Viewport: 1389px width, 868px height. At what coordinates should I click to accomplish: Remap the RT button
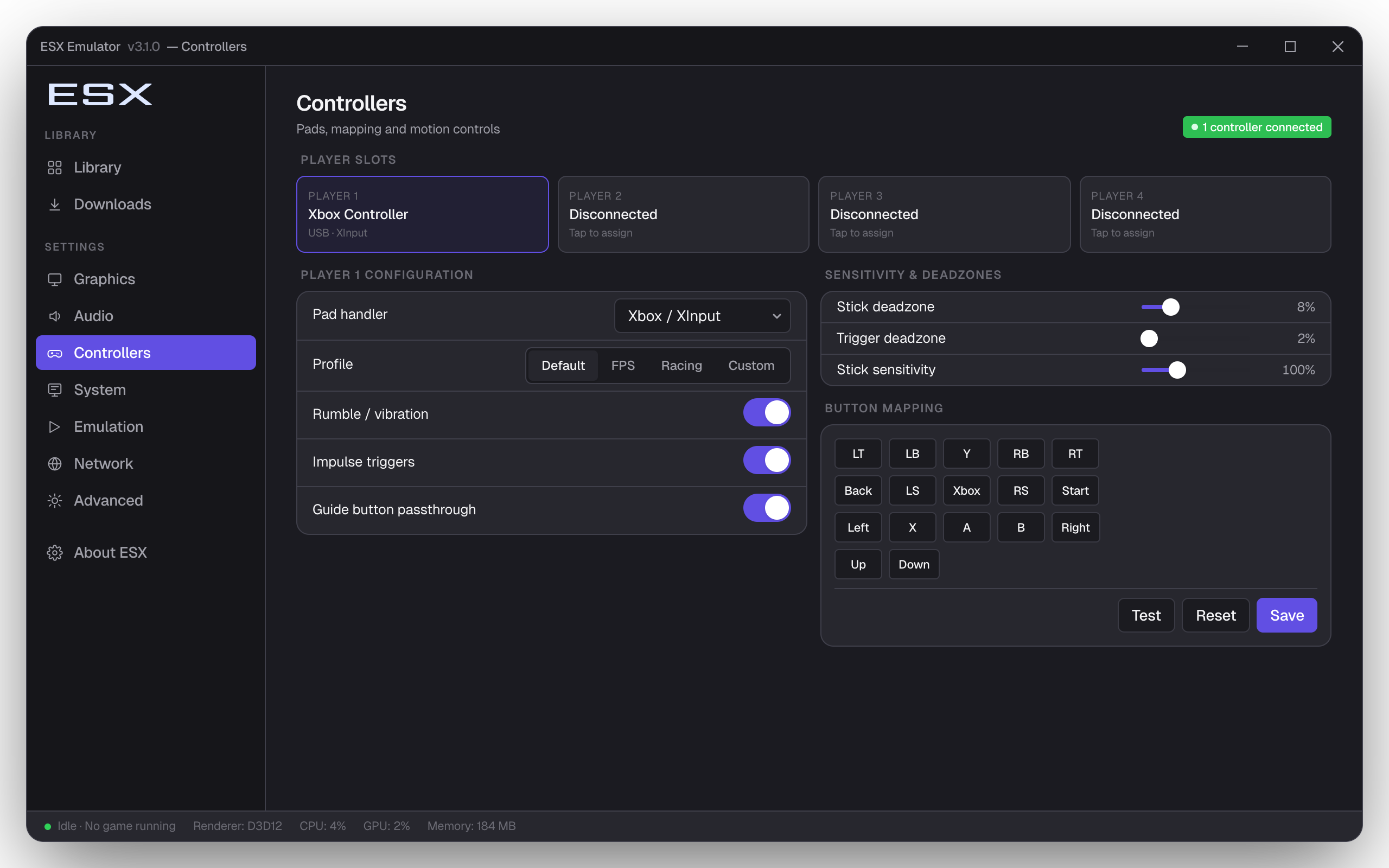coord(1075,454)
